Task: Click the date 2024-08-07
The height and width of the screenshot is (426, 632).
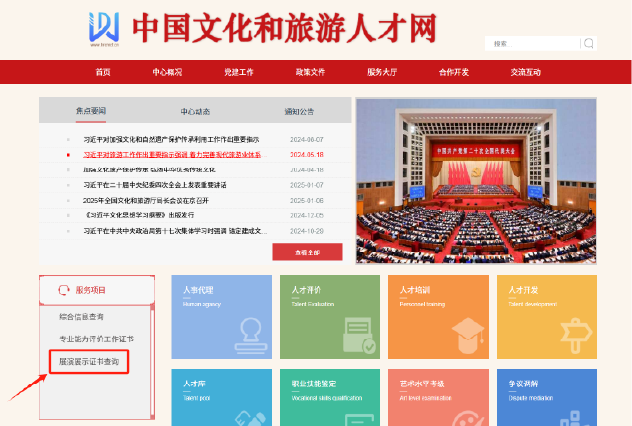Action: click(x=307, y=140)
